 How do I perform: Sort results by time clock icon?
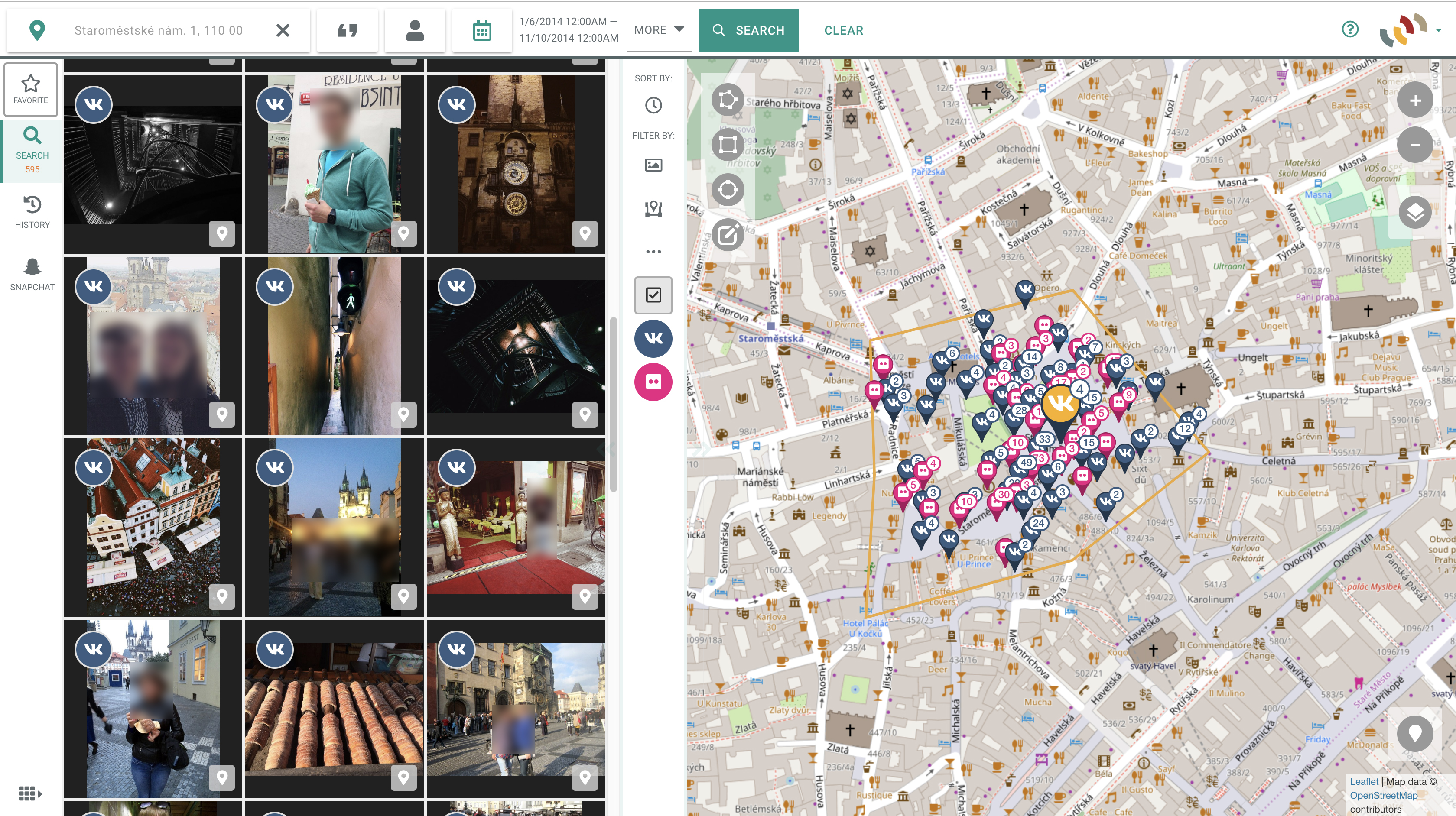point(653,105)
